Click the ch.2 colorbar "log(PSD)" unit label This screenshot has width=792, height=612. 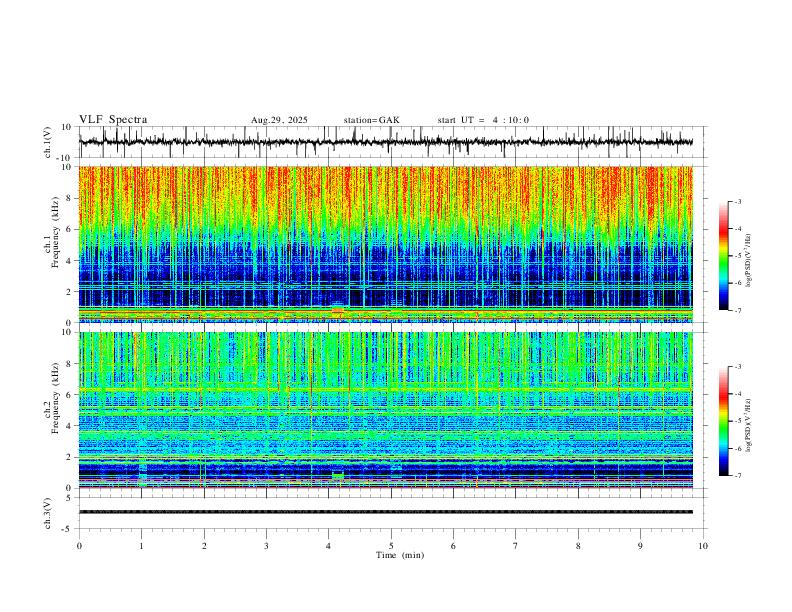749,426
